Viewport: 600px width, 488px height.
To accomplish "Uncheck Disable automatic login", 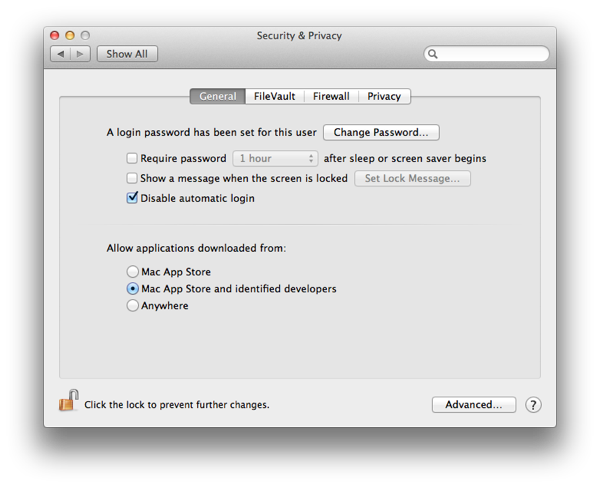I will tap(132, 198).
